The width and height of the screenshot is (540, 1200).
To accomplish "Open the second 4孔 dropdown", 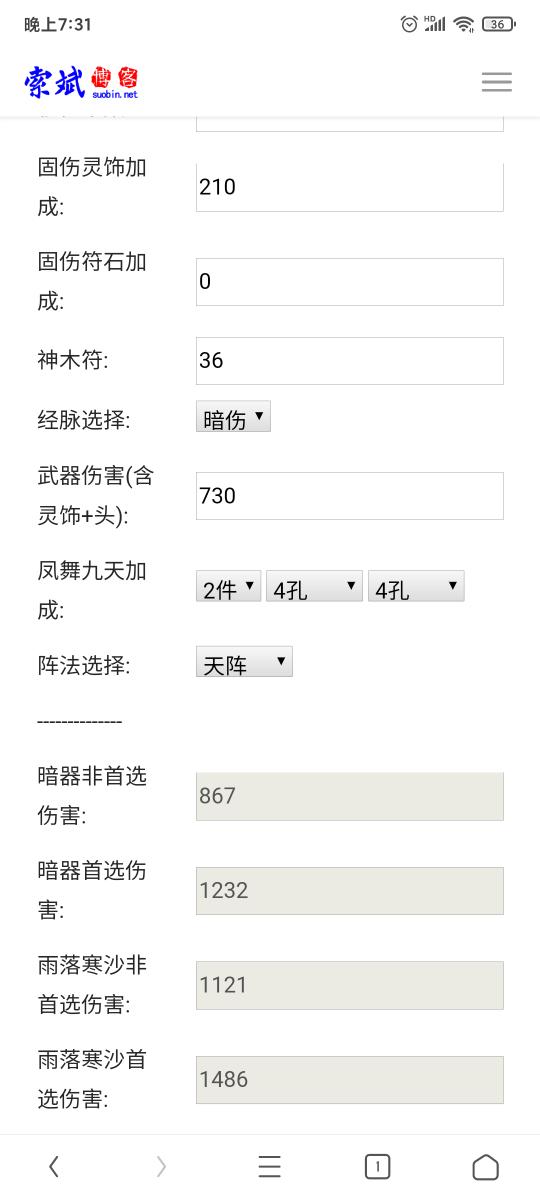I will pyautogui.click(x=416, y=587).
